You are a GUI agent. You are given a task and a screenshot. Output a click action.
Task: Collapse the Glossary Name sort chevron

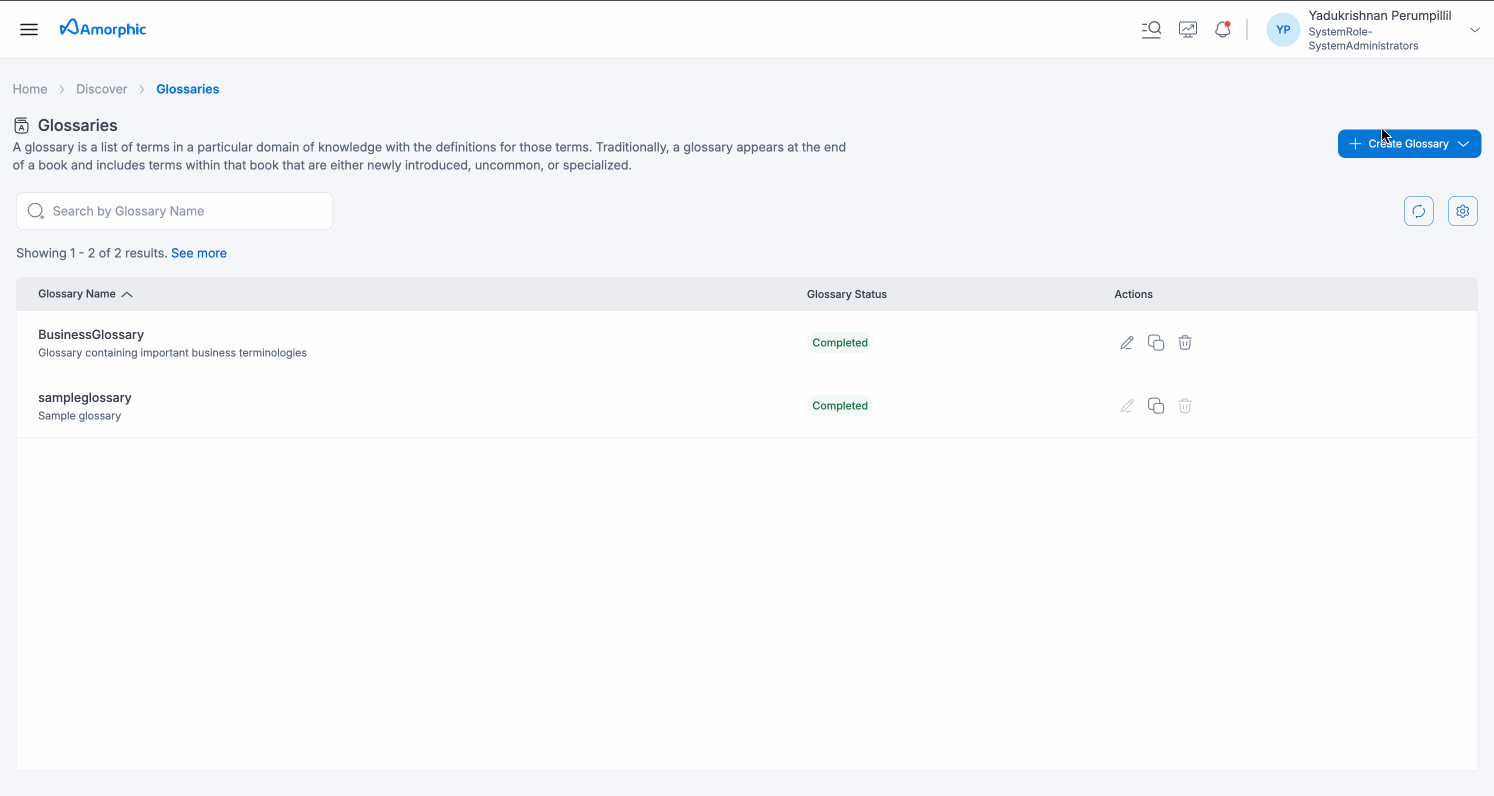coord(127,294)
